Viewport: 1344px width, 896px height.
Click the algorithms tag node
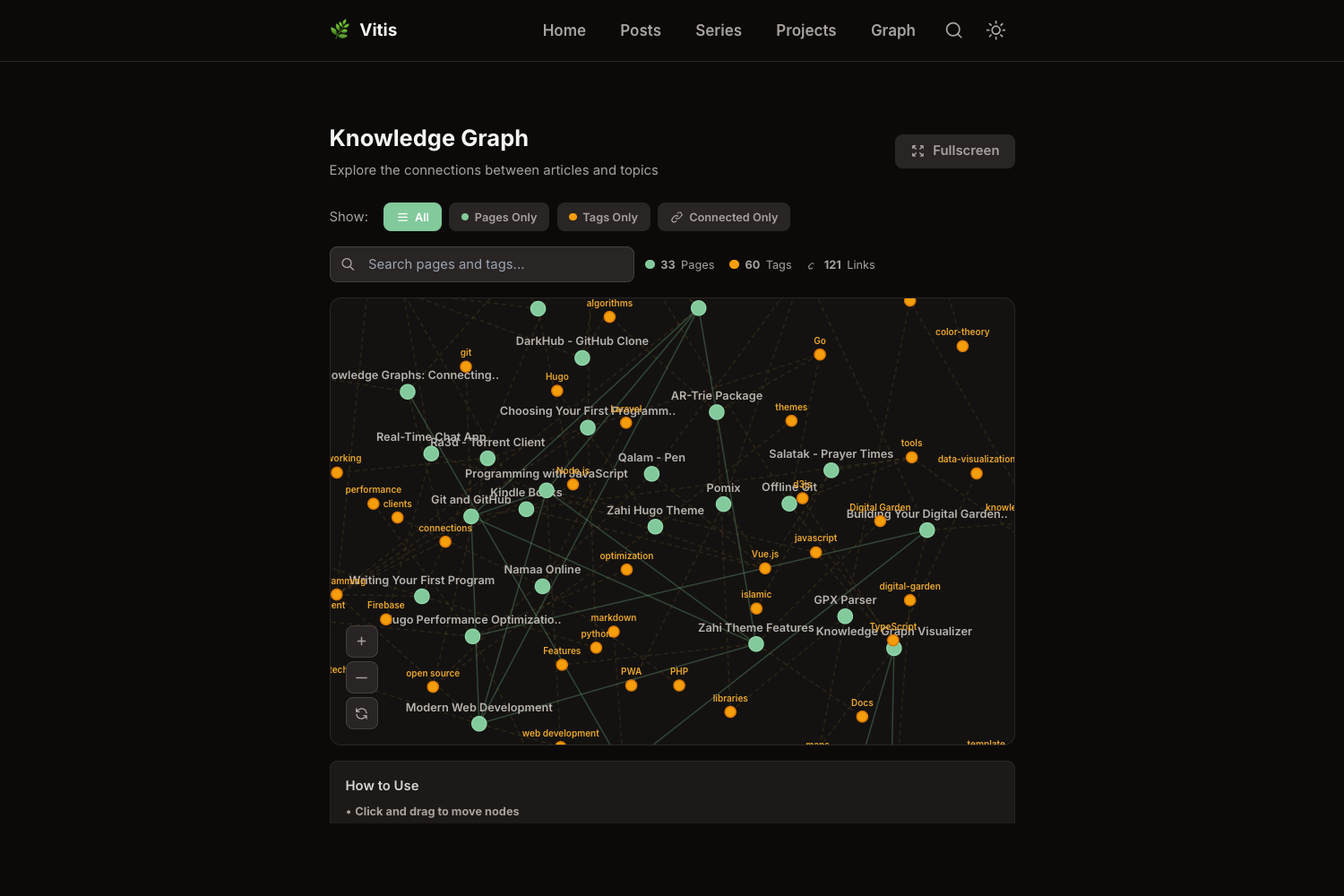(x=609, y=317)
